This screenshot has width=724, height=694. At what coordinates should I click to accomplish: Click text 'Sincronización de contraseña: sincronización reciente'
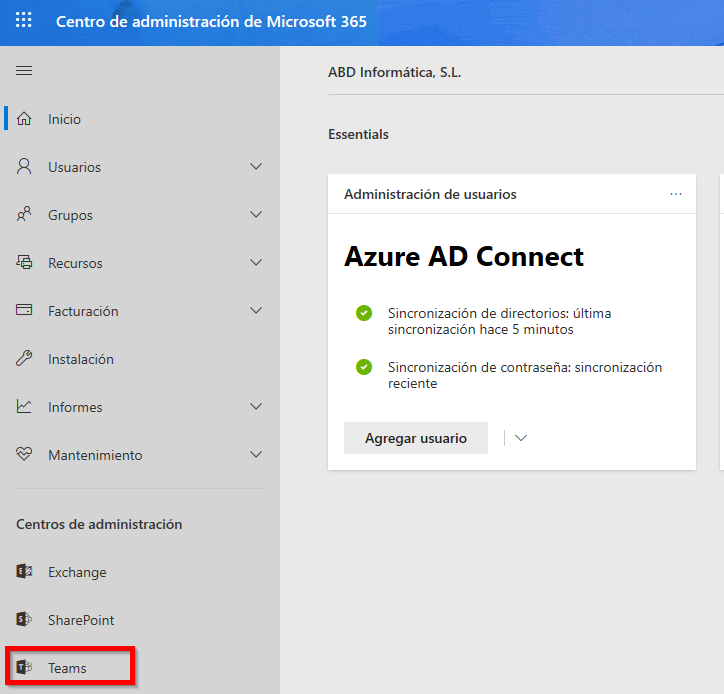click(525, 375)
